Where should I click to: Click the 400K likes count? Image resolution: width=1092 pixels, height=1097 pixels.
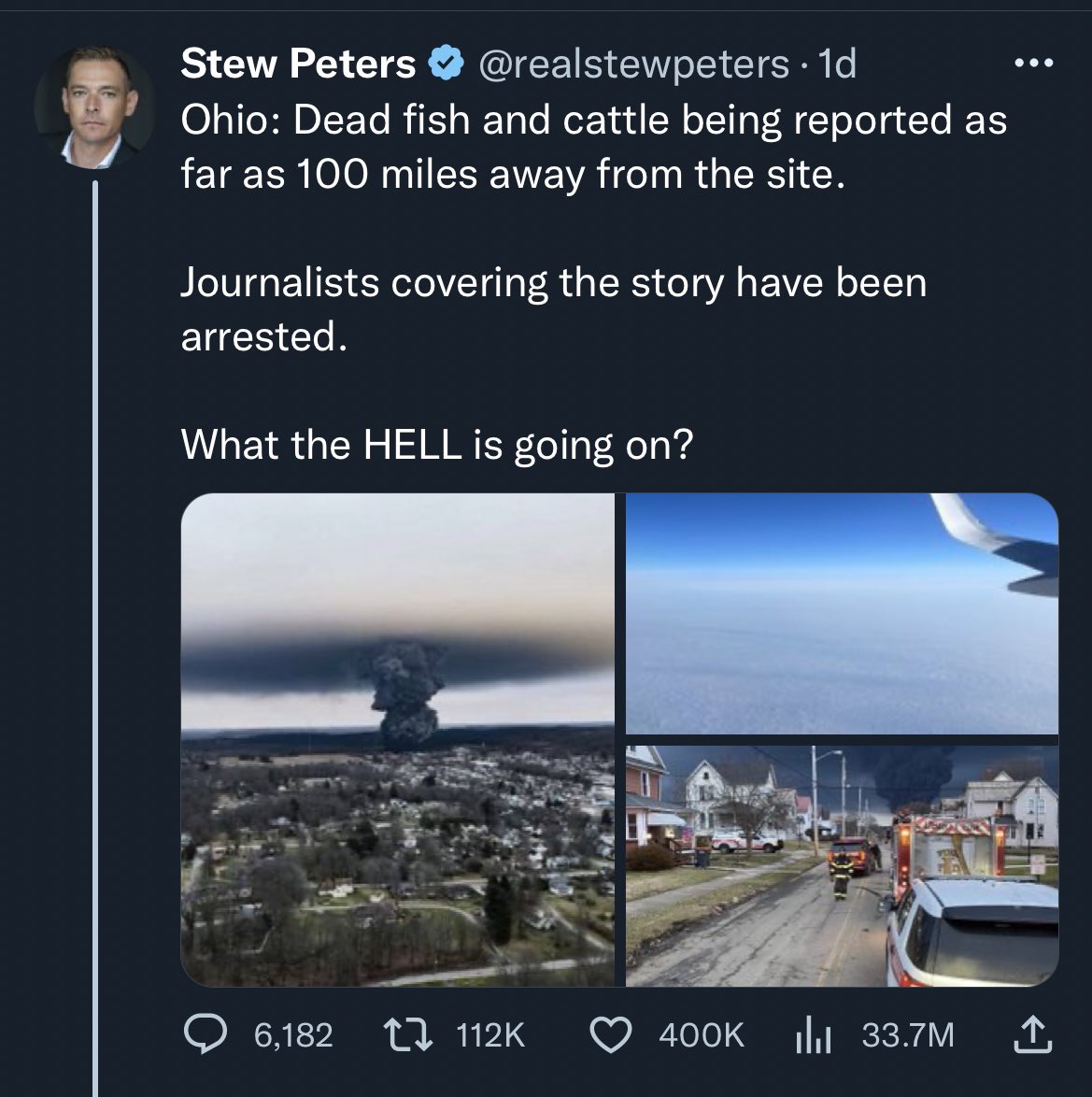click(x=701, y=1034)
